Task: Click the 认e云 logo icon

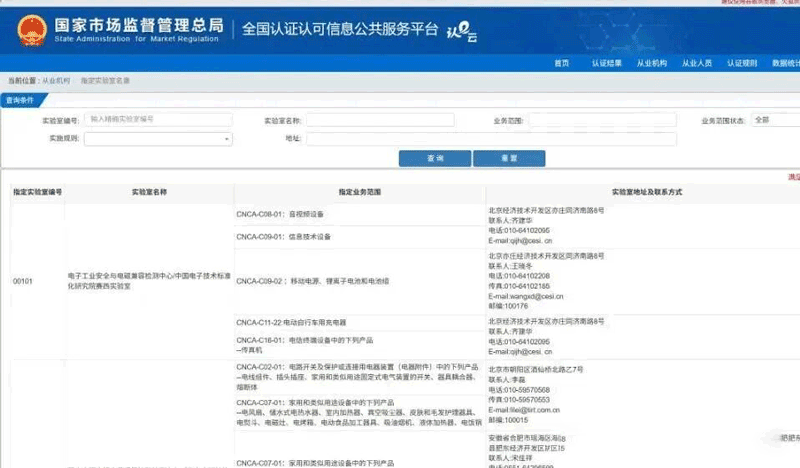Action: coord(462,31)
